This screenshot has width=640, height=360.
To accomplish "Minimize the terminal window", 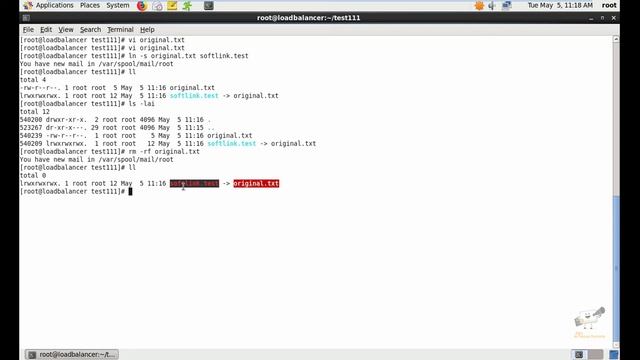I will coord(591,18).
